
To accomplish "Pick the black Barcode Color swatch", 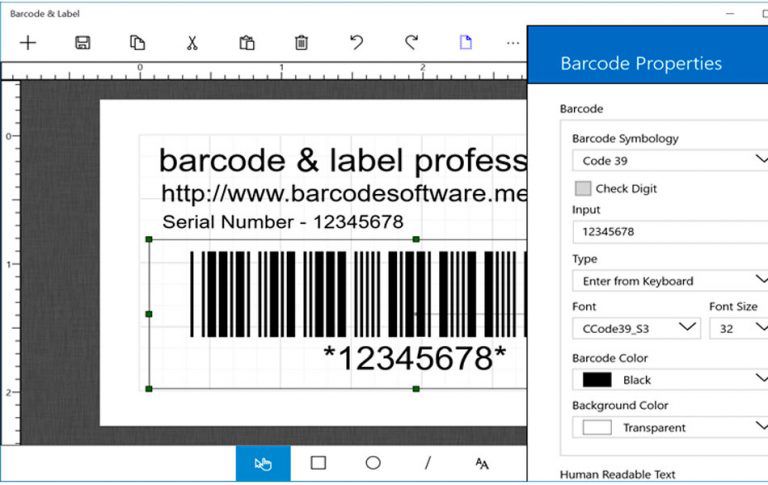I will pyautogui.click(x=597, y=380).
